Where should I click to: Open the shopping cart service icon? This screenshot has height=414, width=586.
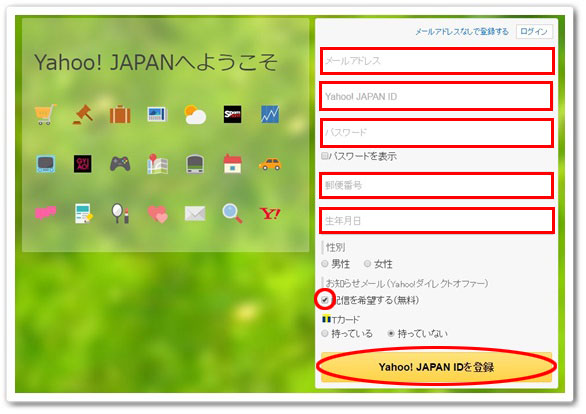pos(45,114)
